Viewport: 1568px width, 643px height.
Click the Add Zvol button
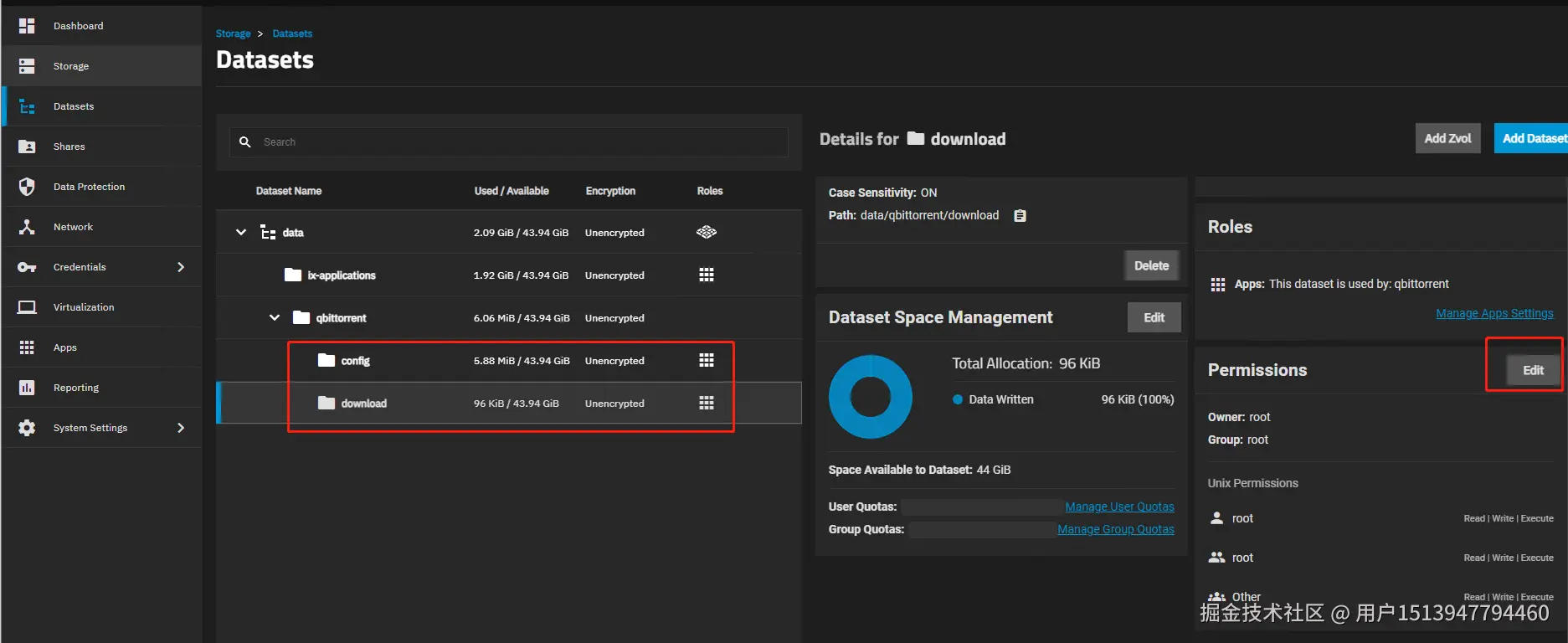(x=1447, y=138)
